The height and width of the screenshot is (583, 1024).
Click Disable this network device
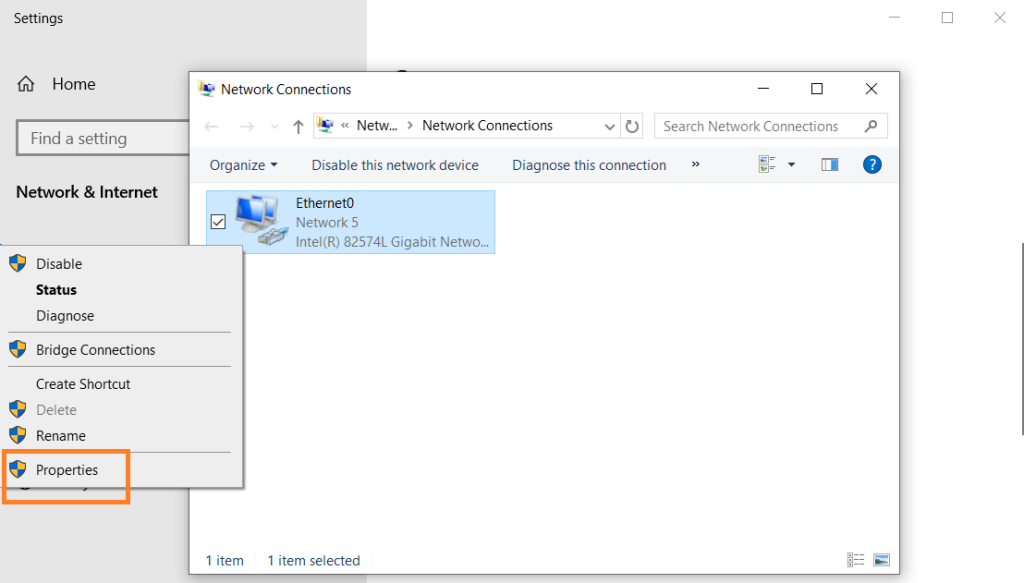pyautogui.click(x=395, y=165)
